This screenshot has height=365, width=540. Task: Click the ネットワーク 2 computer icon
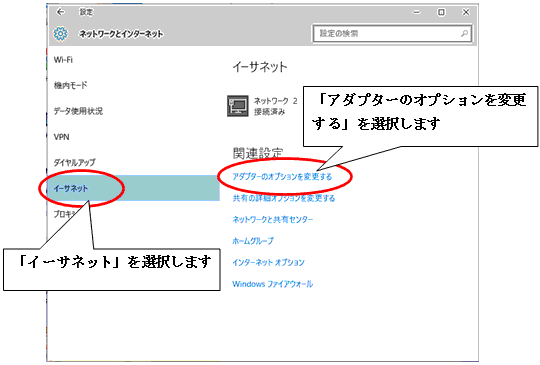pyautogui.click(x=238, y=106)
